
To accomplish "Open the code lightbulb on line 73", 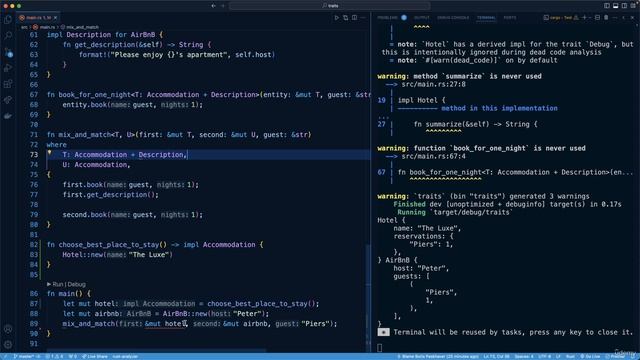I will (x=49, y=153).
